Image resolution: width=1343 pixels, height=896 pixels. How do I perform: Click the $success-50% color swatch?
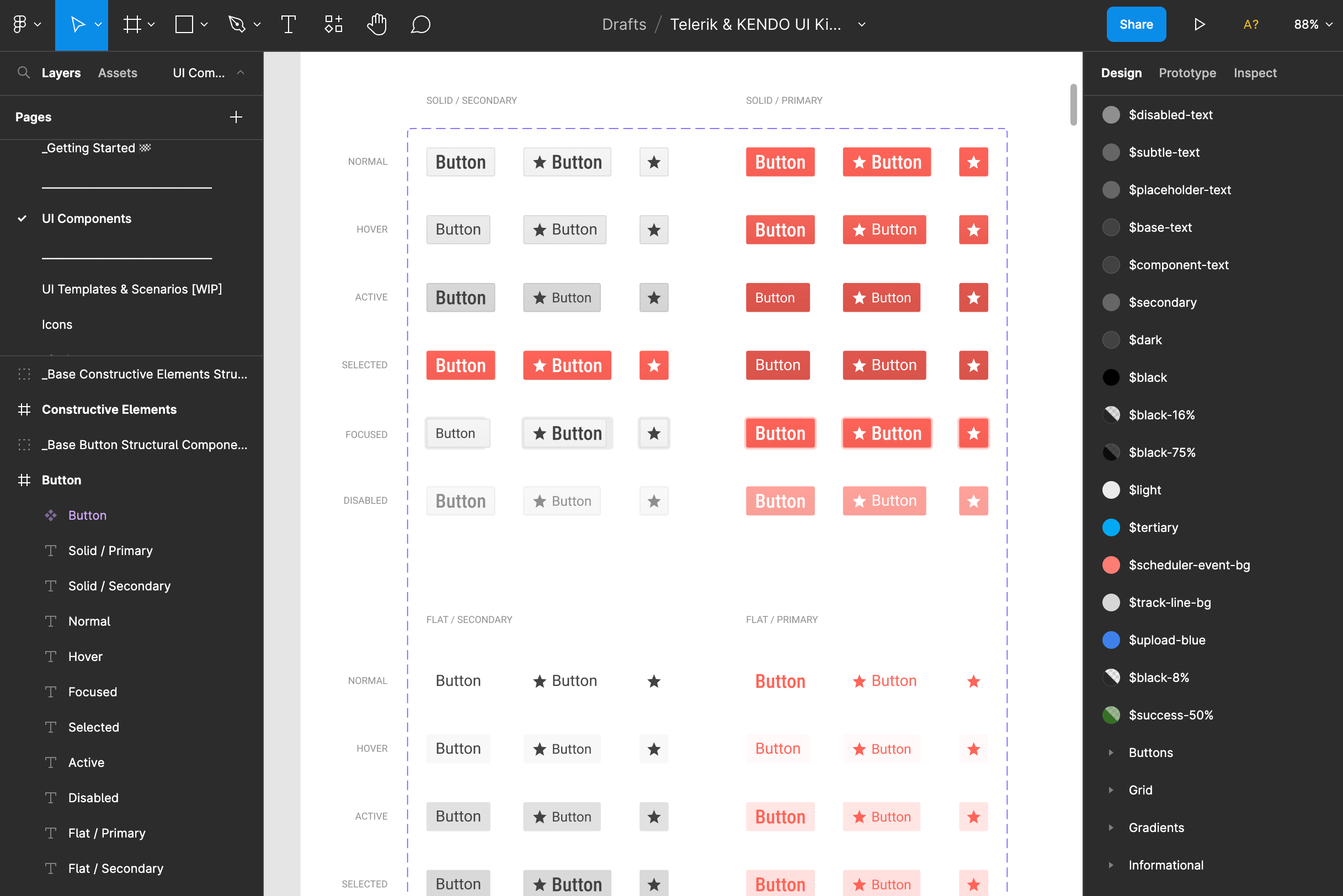(x=1111, y=715)
